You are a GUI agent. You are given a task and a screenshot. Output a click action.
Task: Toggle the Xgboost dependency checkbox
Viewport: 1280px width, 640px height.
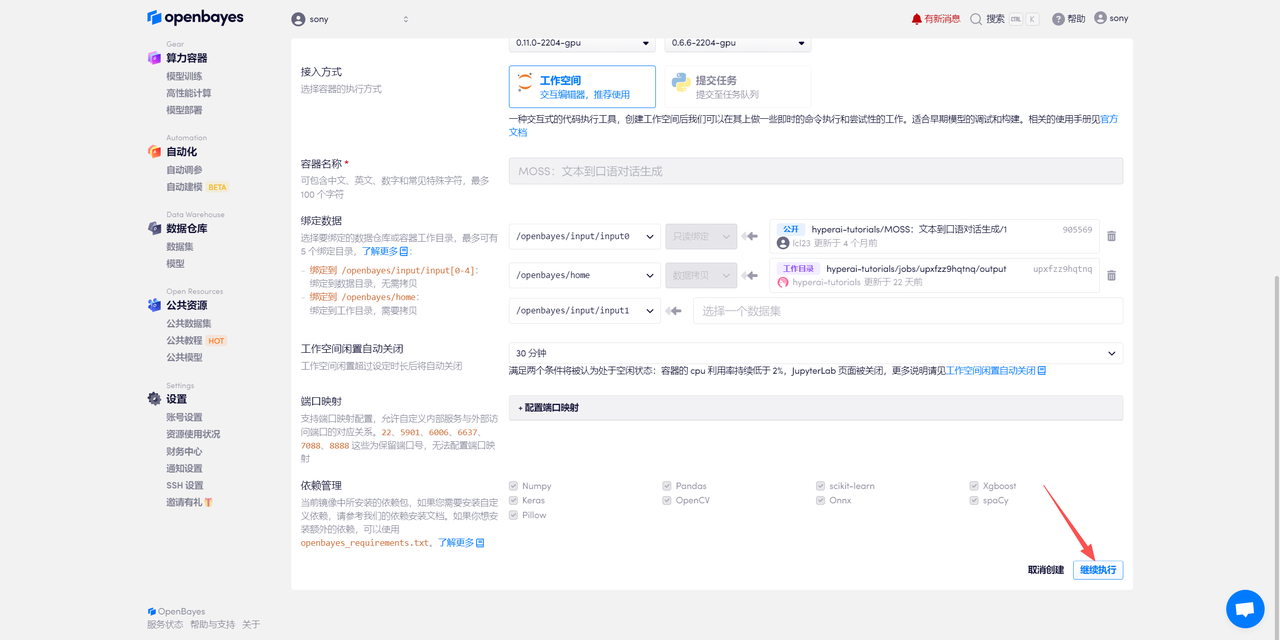coord(974,486)
